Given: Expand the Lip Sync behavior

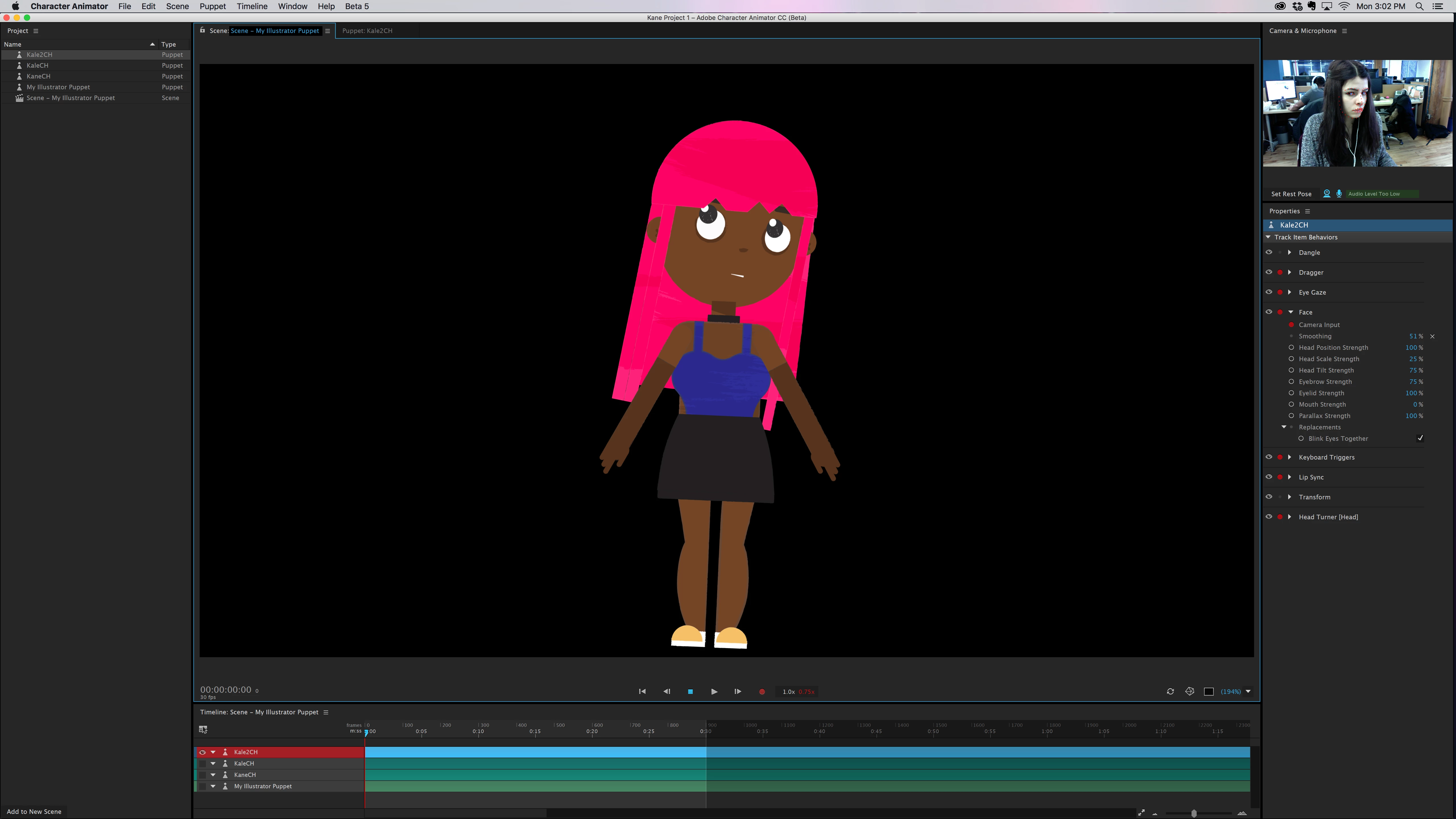Looking at the screenshot, I should (1289, 477).
